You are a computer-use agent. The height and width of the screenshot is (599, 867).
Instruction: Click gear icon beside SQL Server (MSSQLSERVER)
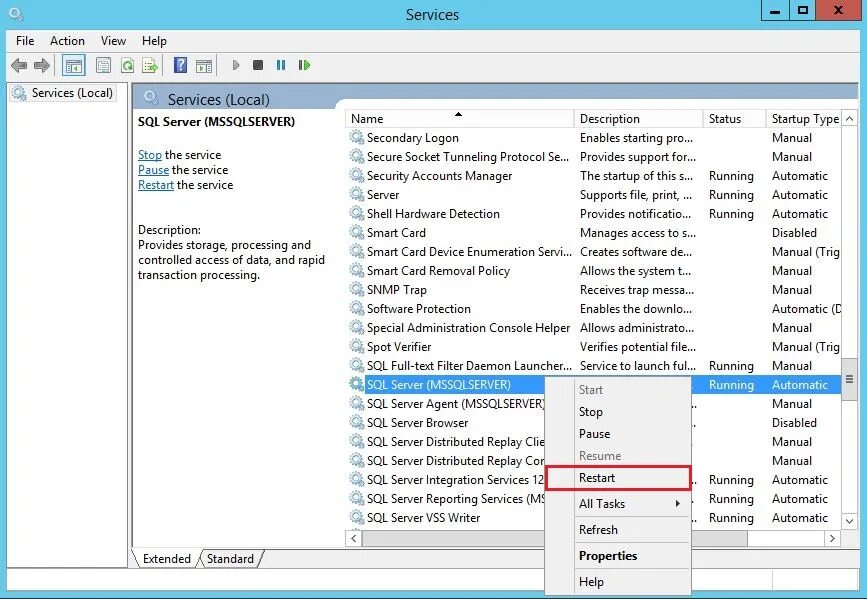tap(357, 384)
